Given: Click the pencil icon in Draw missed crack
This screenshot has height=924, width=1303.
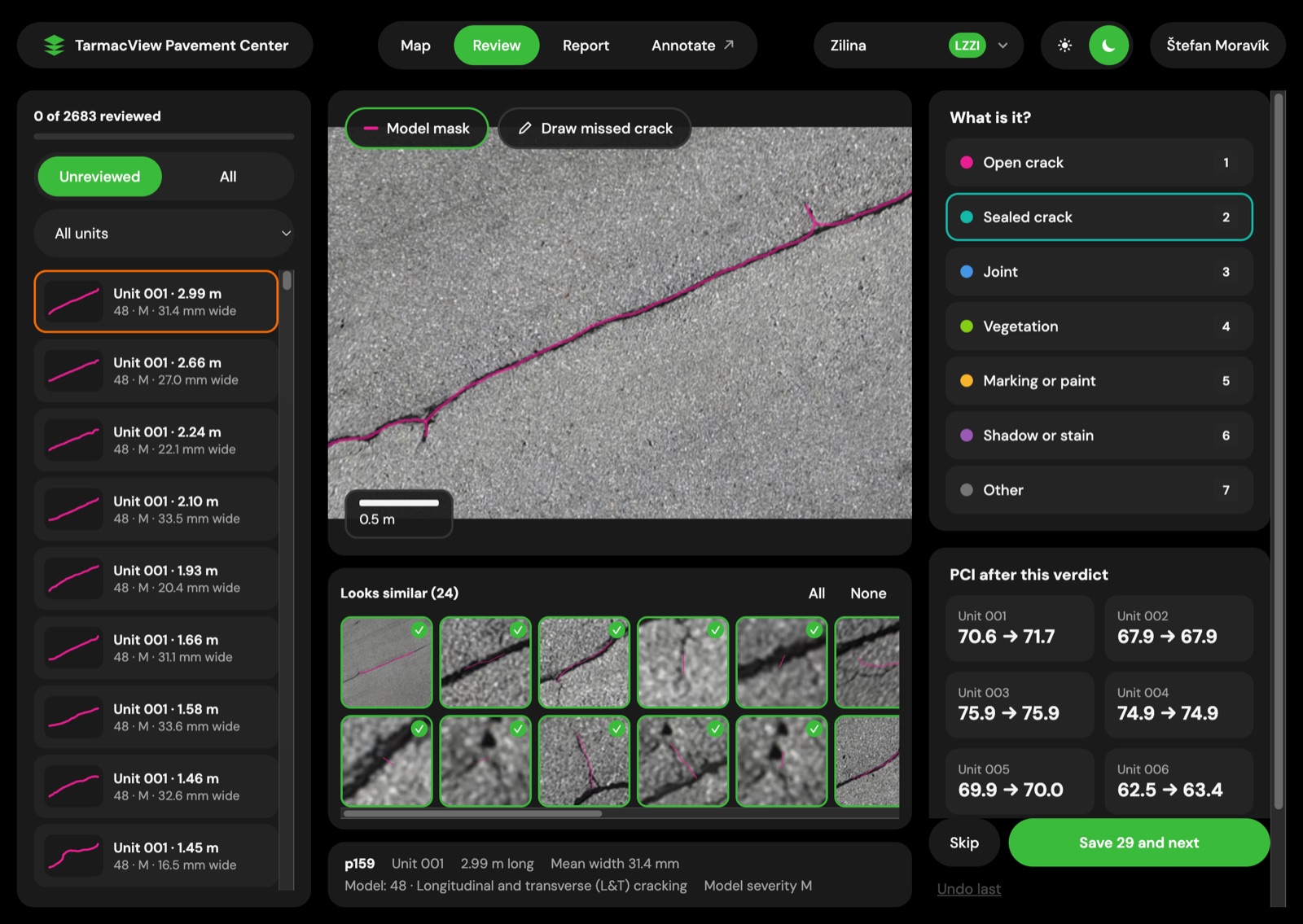Looking at the screenshot, I should coord(525,129).
